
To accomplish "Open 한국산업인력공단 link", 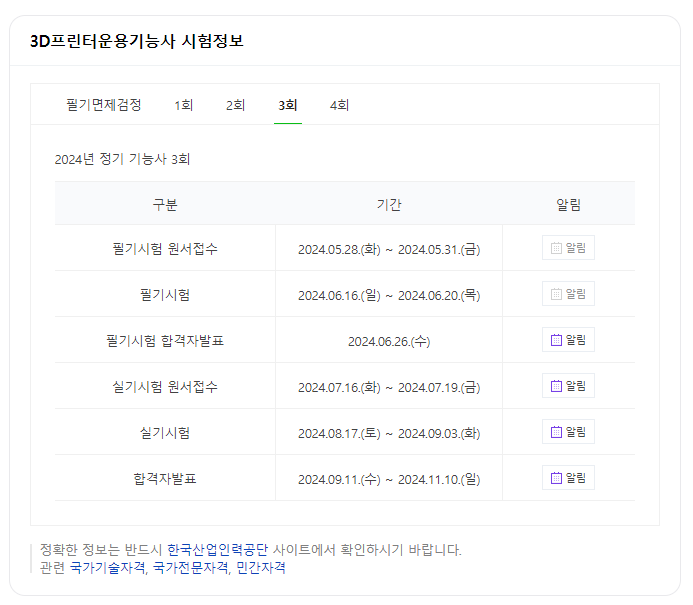I will point(217,550).
